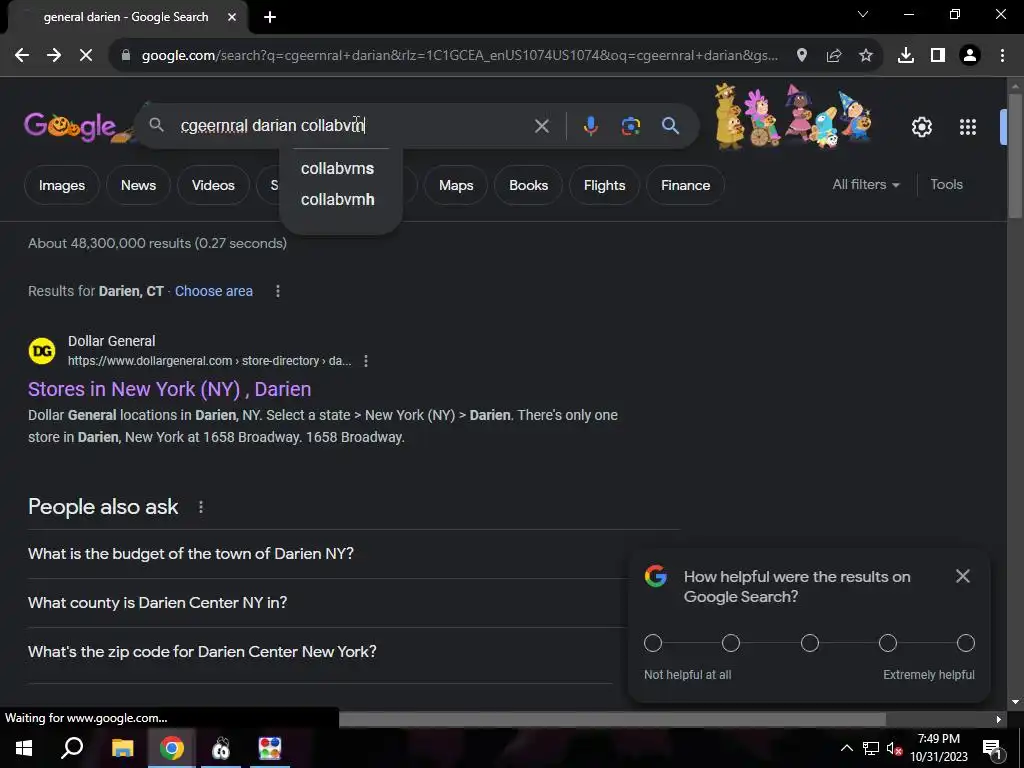Image resolution: width=1024 pixels, height=768 pixels.
Task: Open the notification center icon
Action: point(991,748)
